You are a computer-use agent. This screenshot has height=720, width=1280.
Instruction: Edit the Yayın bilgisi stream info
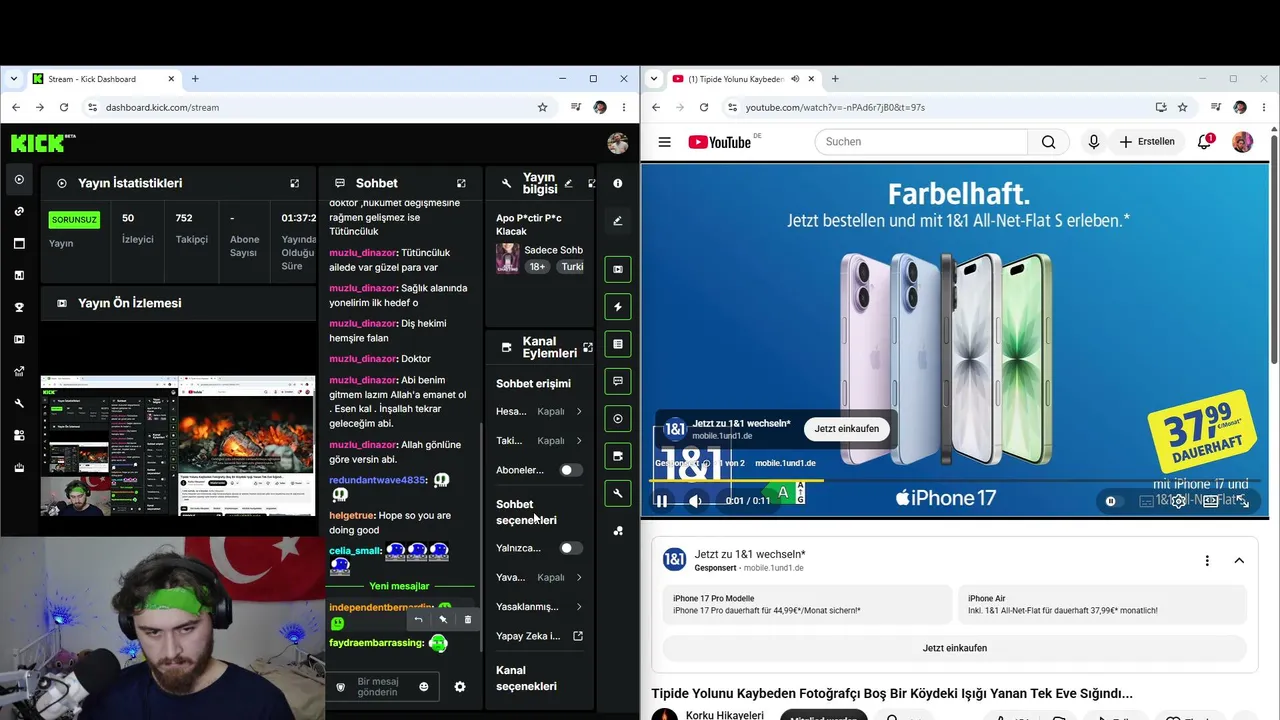tap(569, 184)
